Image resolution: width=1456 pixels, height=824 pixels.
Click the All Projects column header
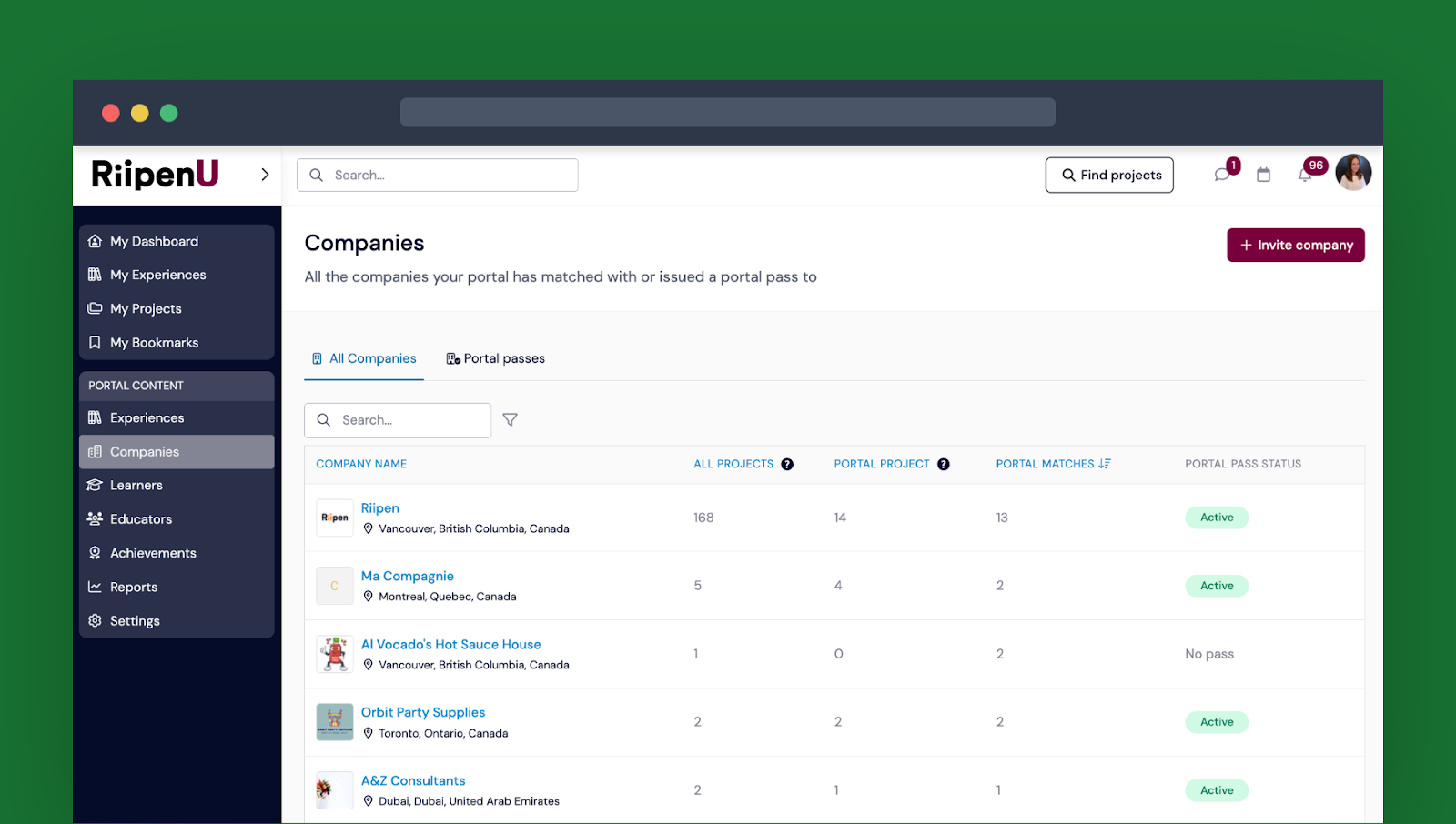click(x=733, y=464)
